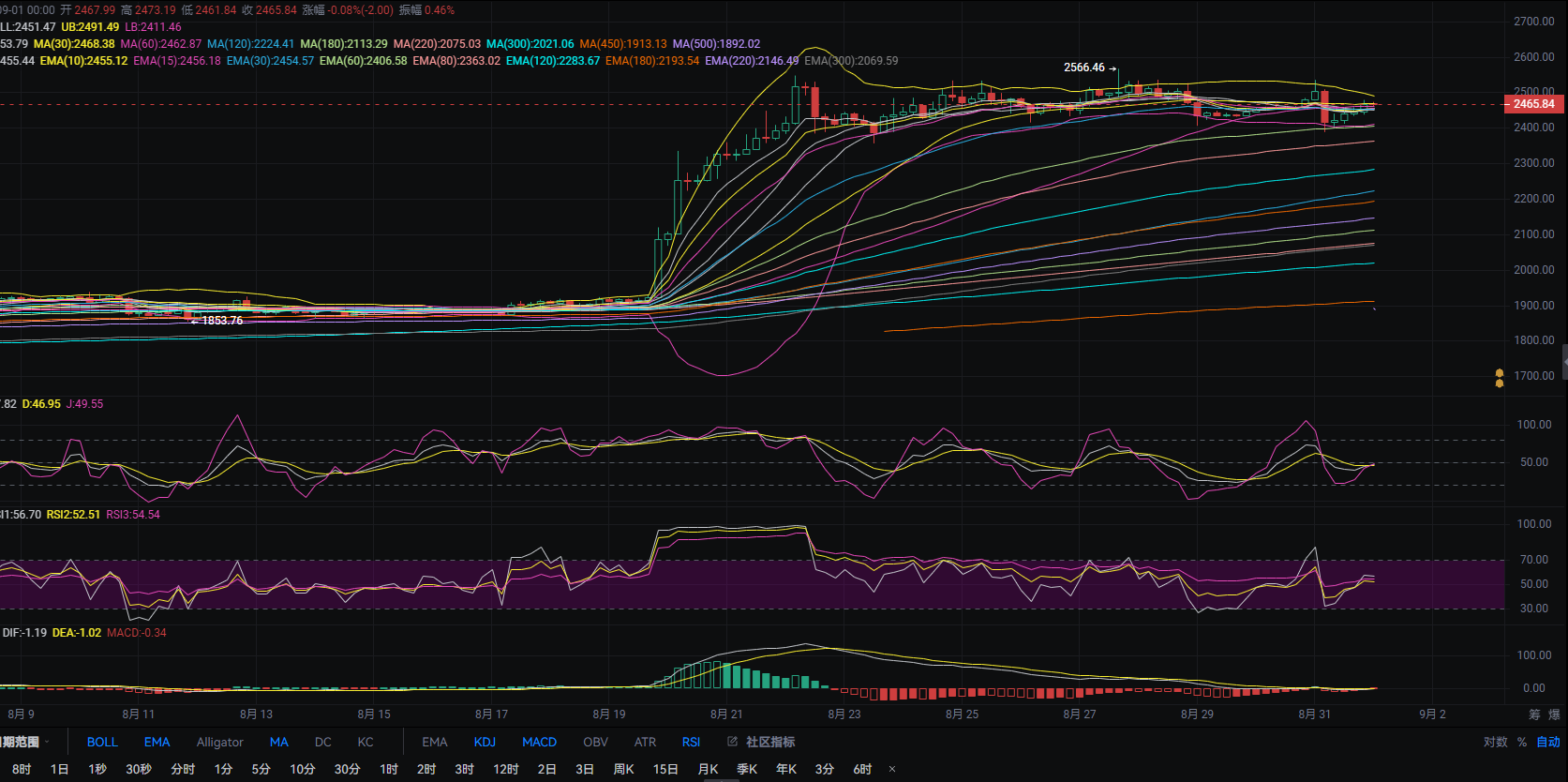Open the 周期范围 period range dropdown
The width and height of the screenshot is (1568, 782).
(23, 742)
